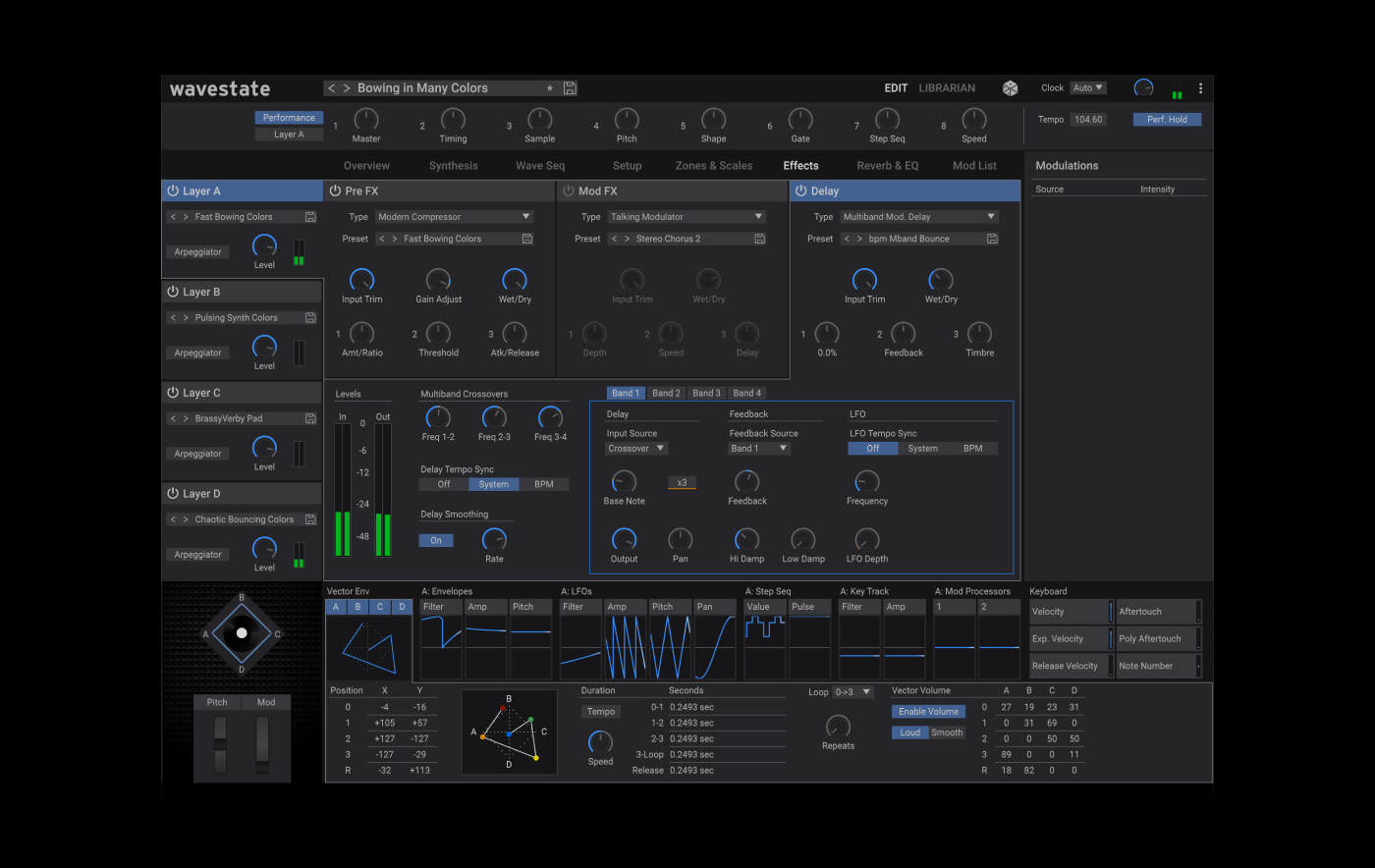1375x868 pixels.
Task: Toggle the Delay effect power icon
Action: 800,191
